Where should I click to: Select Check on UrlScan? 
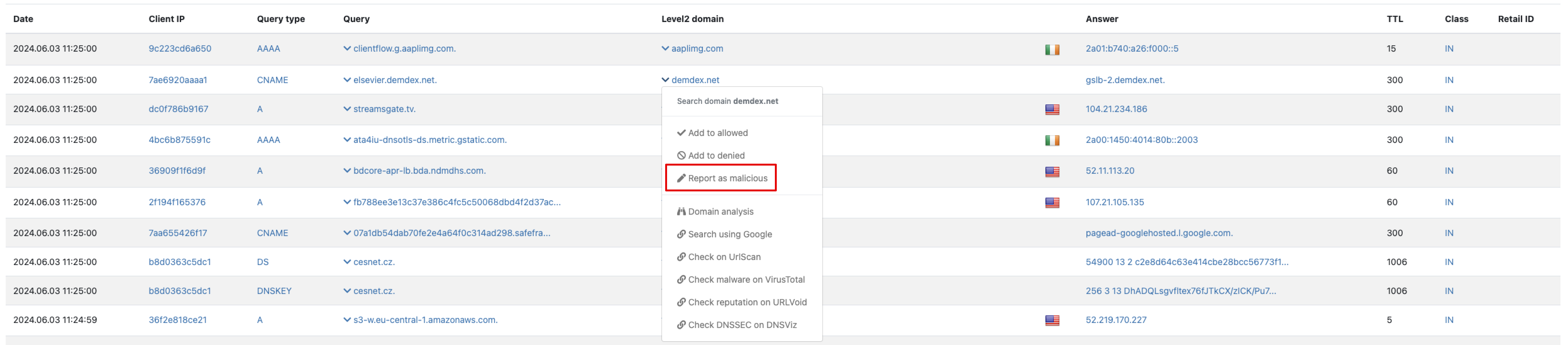coord(719,257)
